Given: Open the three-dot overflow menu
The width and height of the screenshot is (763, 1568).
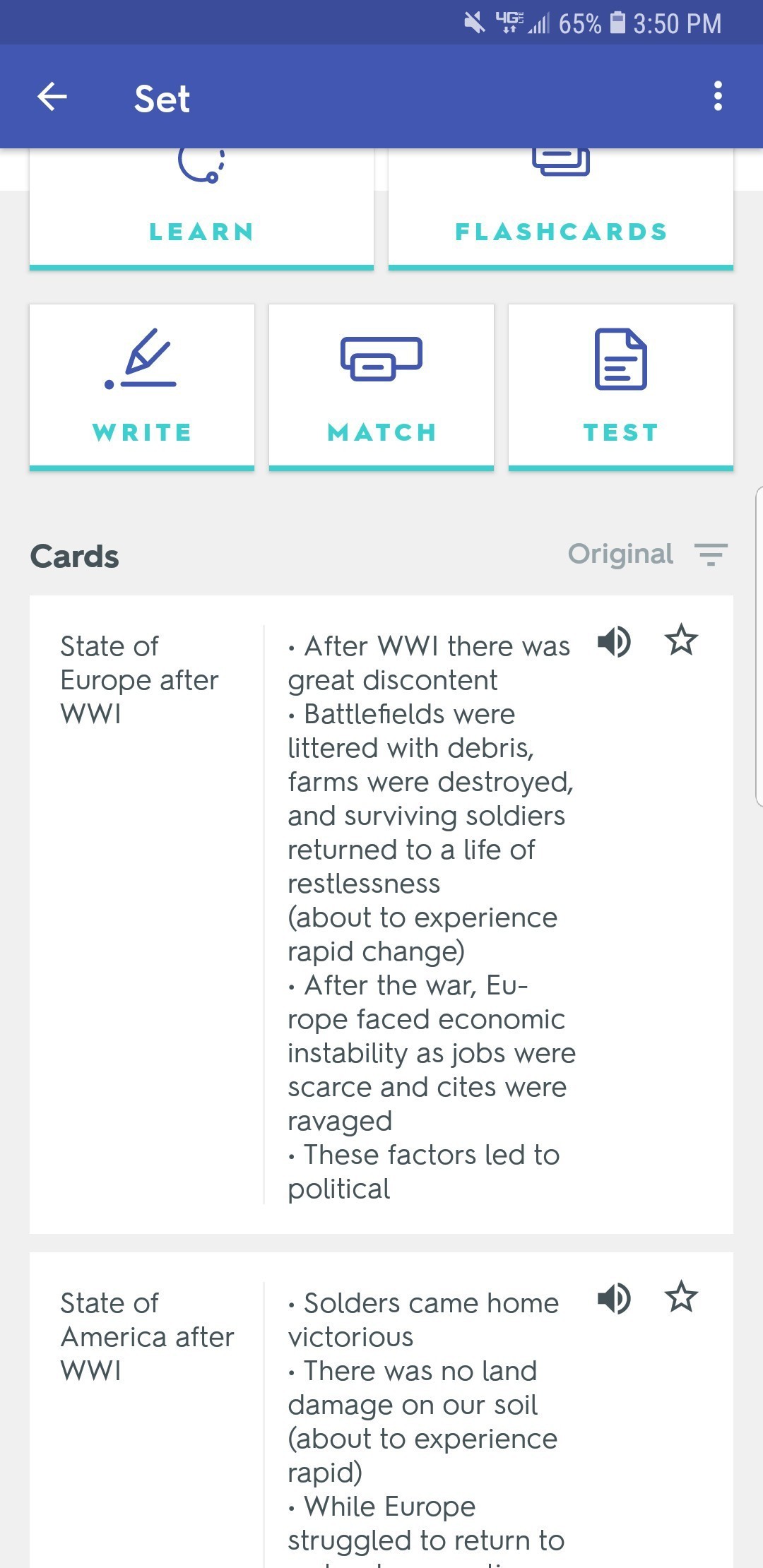Looking at the screenshot, I should click(718, 96).
